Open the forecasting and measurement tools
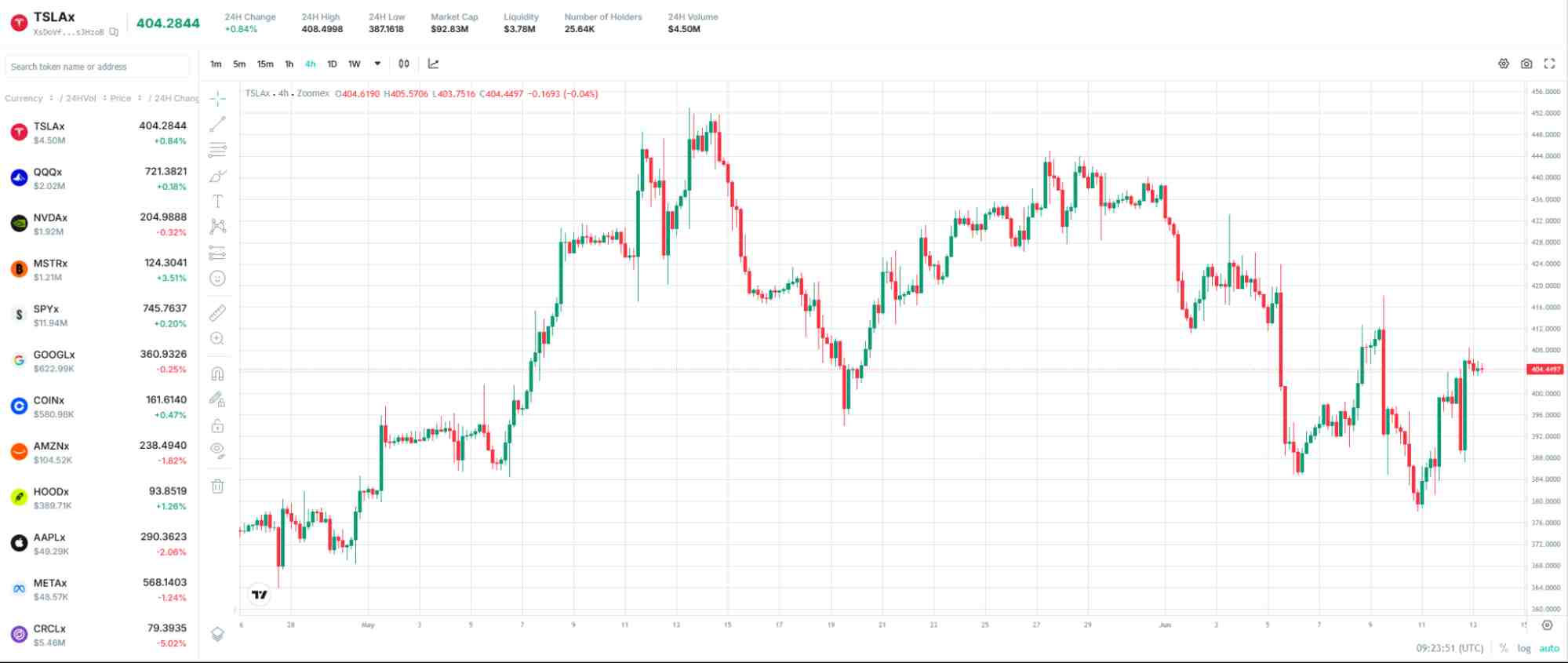 coord(218,253)
